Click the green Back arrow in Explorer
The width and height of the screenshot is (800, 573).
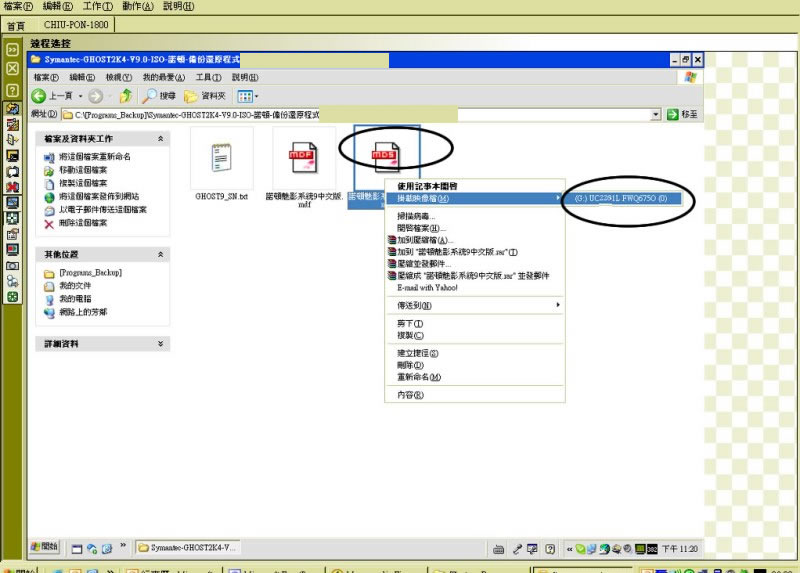pos(39,96)
